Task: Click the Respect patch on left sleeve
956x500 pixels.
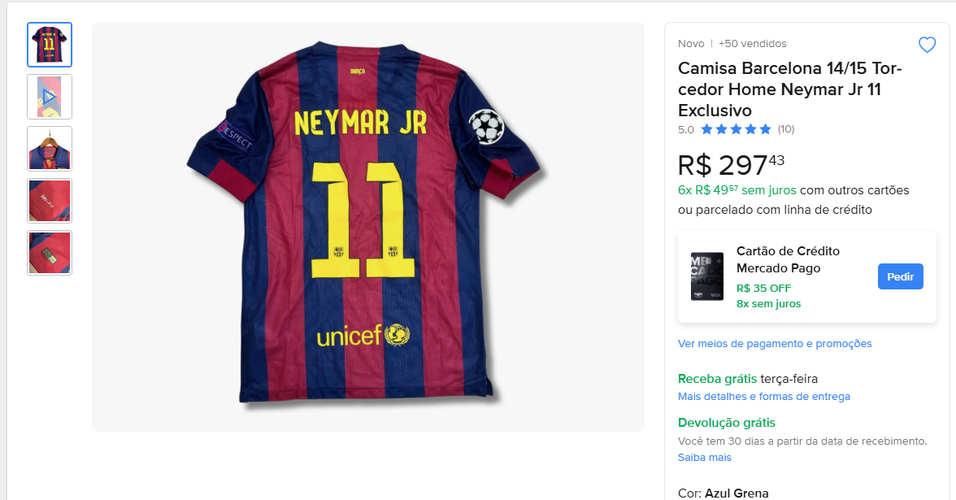Action: (235, 135)
